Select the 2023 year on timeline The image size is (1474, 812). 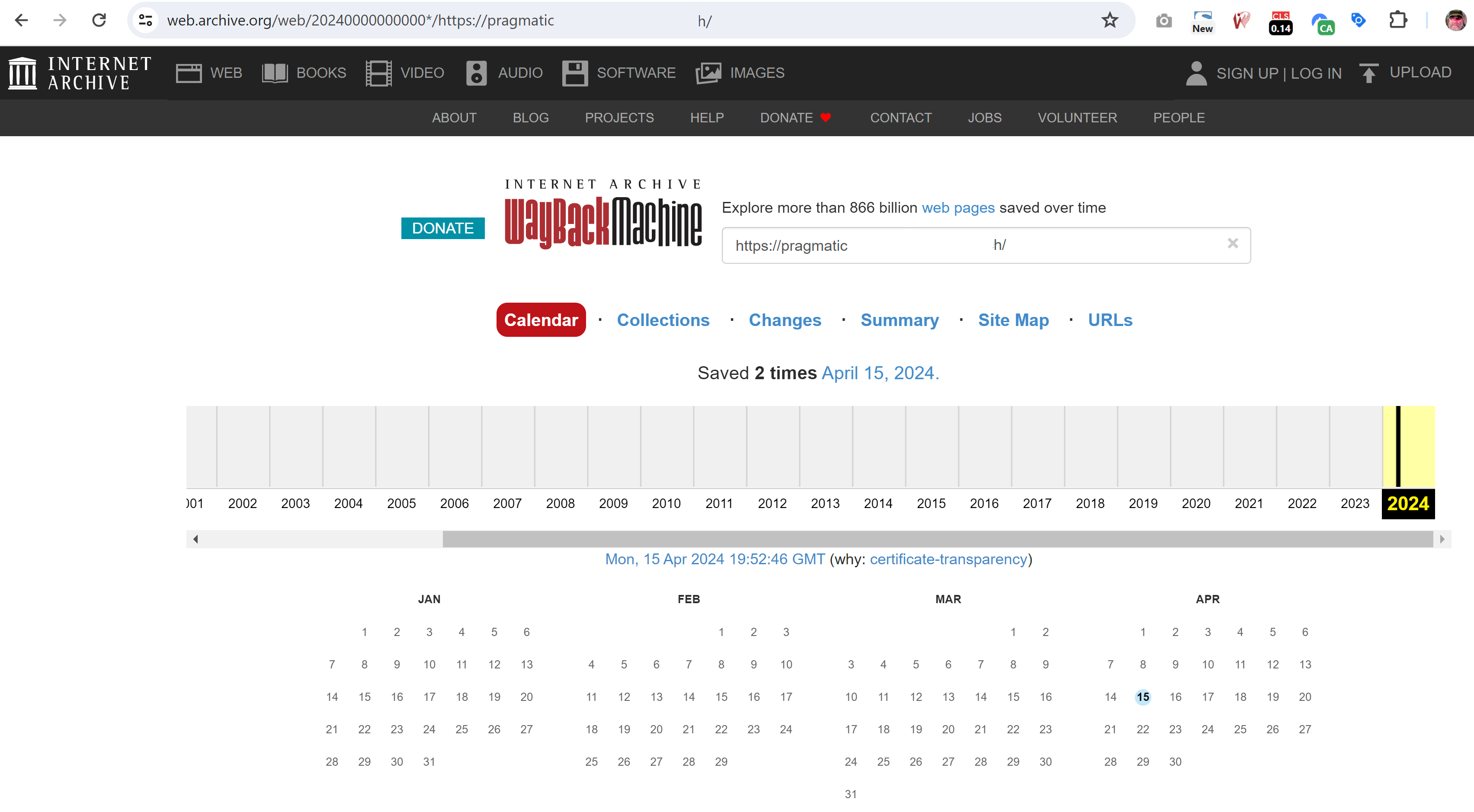pos(1354,504)
